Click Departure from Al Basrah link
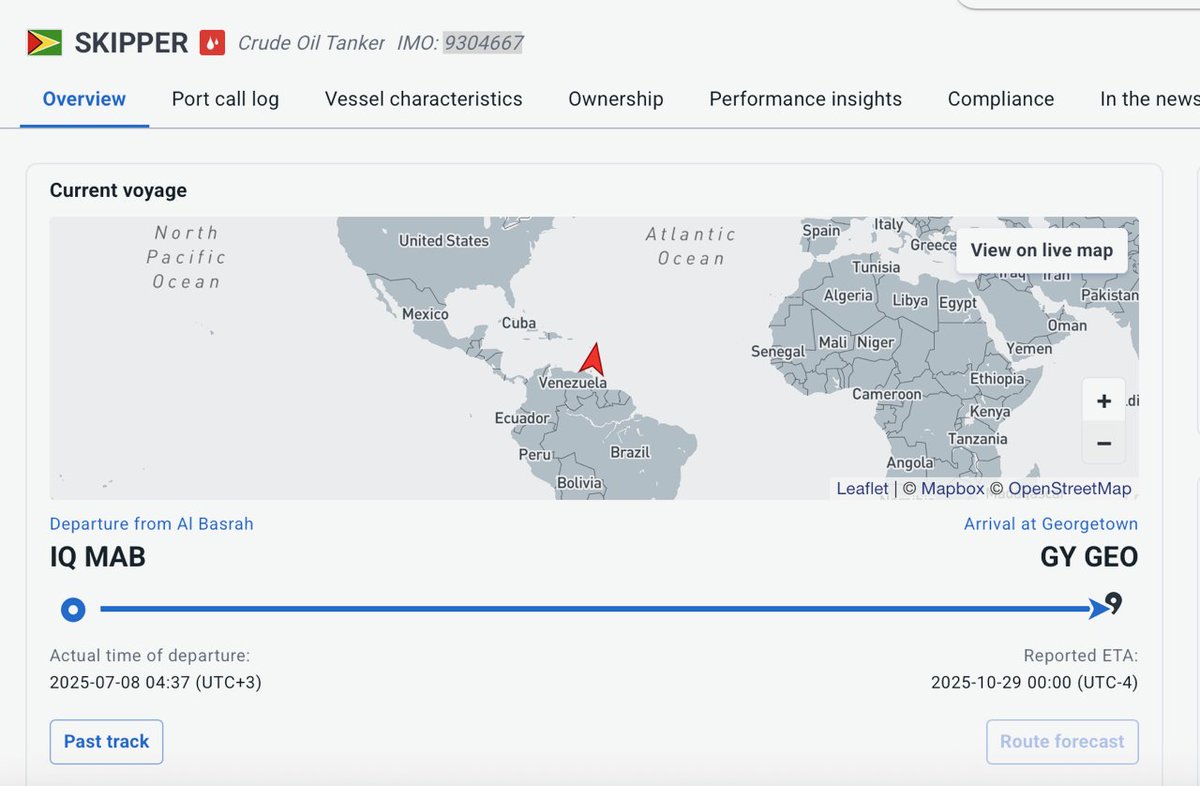The width and height of the screenshot is (1200, 786). 151,524
